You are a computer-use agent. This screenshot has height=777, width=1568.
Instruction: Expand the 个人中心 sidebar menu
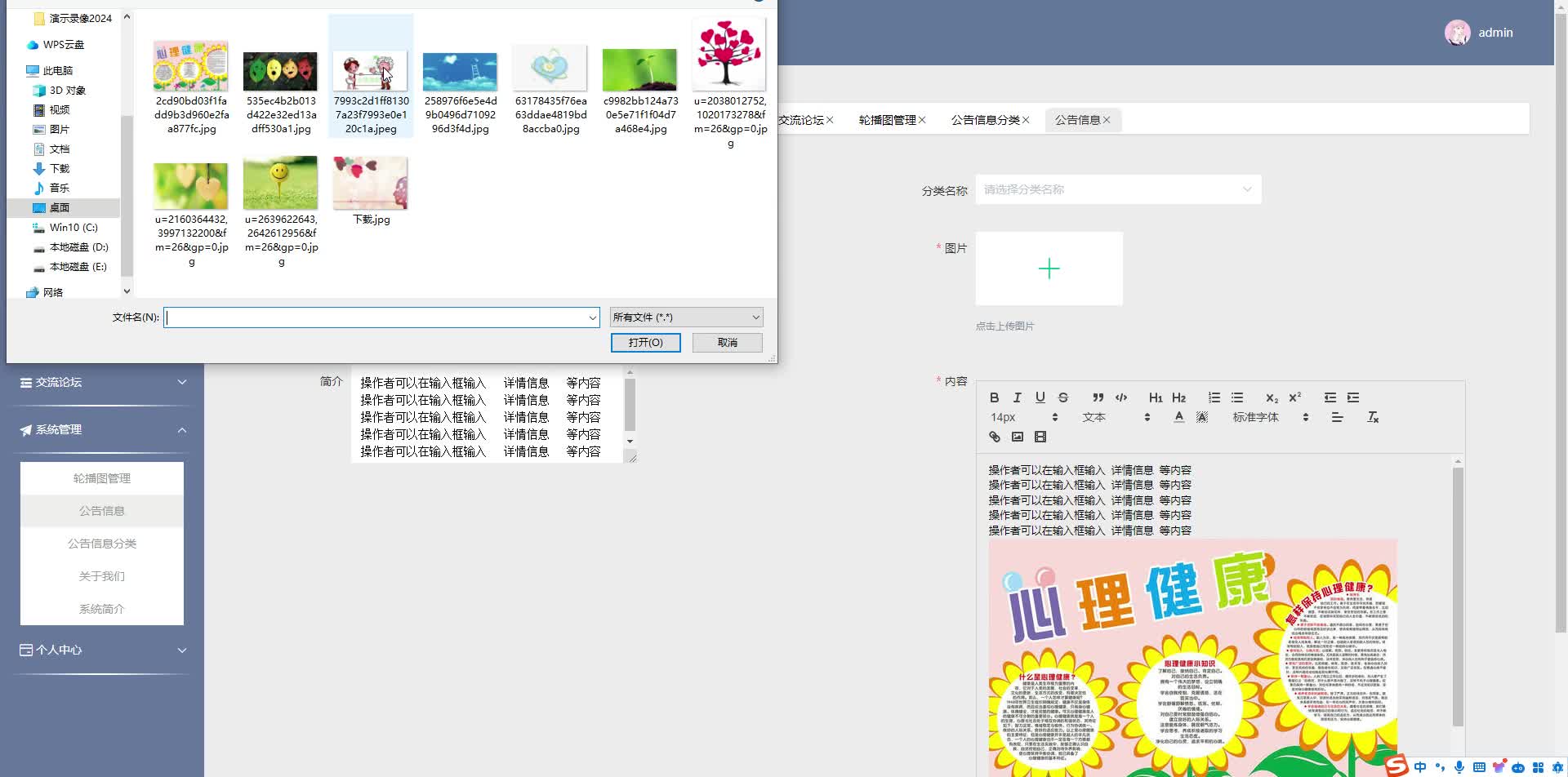pyautogui.click(x=102, y=650)
